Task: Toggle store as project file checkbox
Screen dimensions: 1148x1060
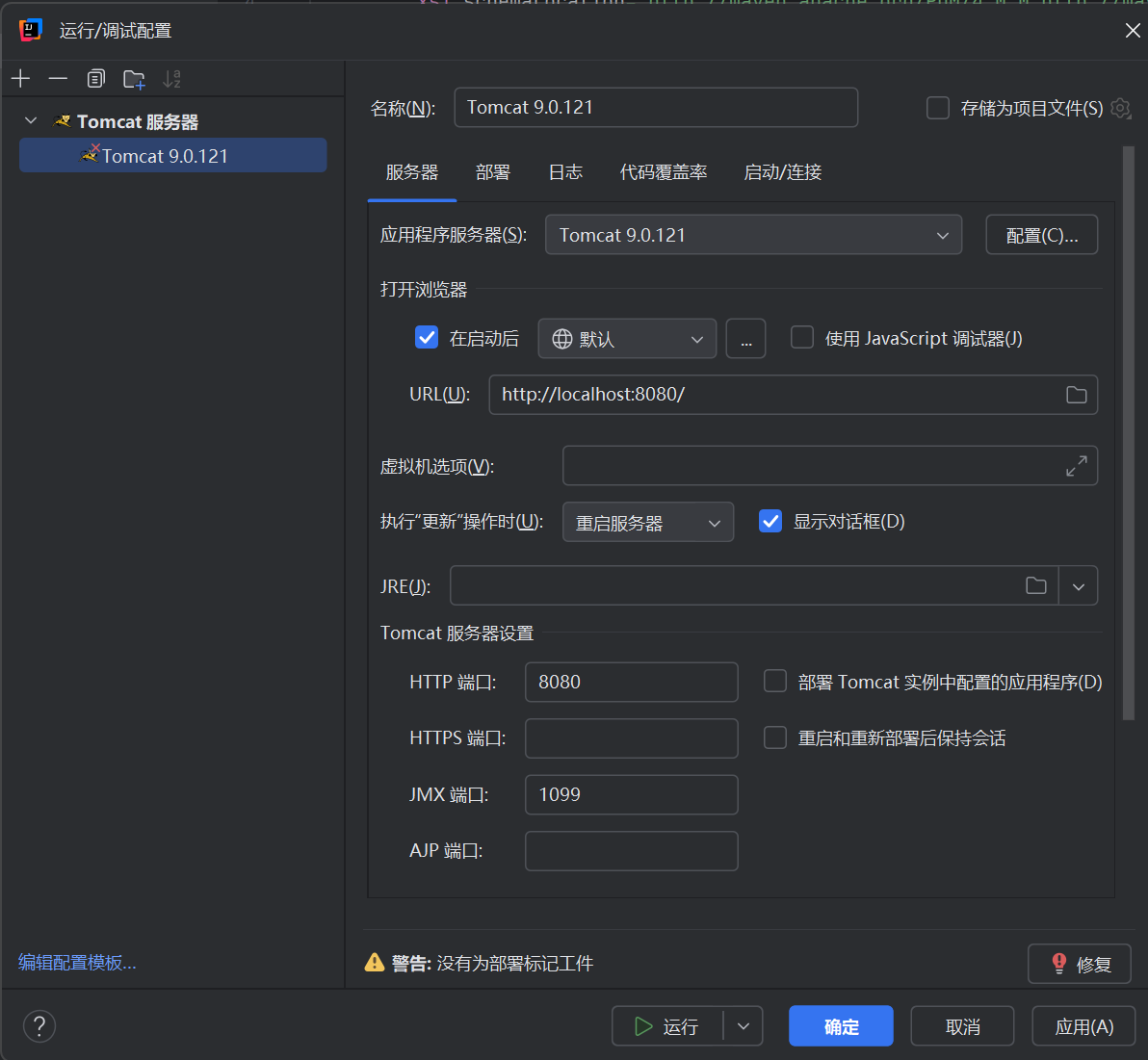Action: point(938,108)
